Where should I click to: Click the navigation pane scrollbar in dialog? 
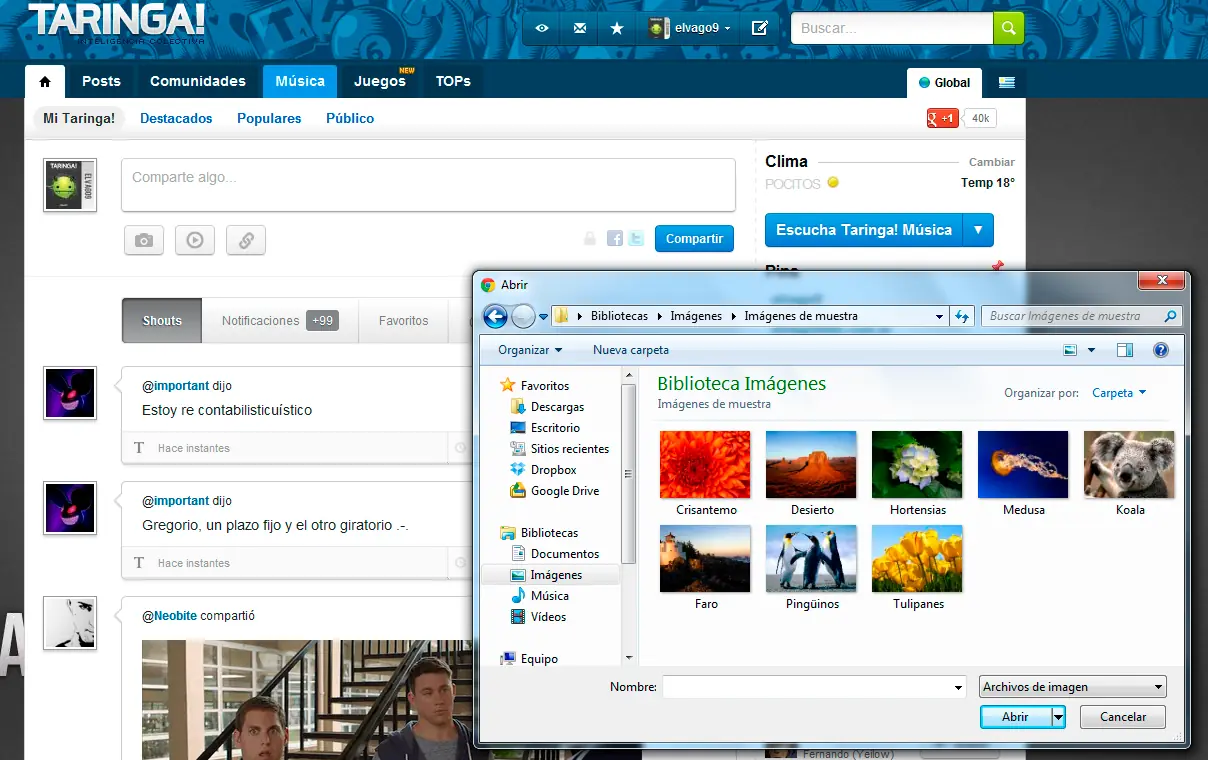coord(628,475)
